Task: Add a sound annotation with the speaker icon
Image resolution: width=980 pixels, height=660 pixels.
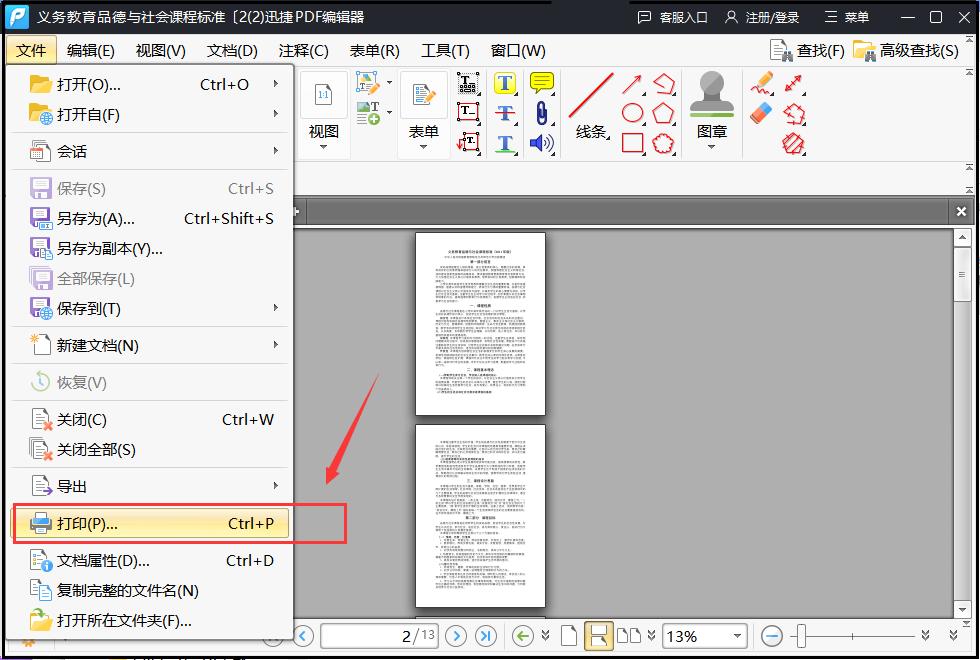Action: point(540,142)
